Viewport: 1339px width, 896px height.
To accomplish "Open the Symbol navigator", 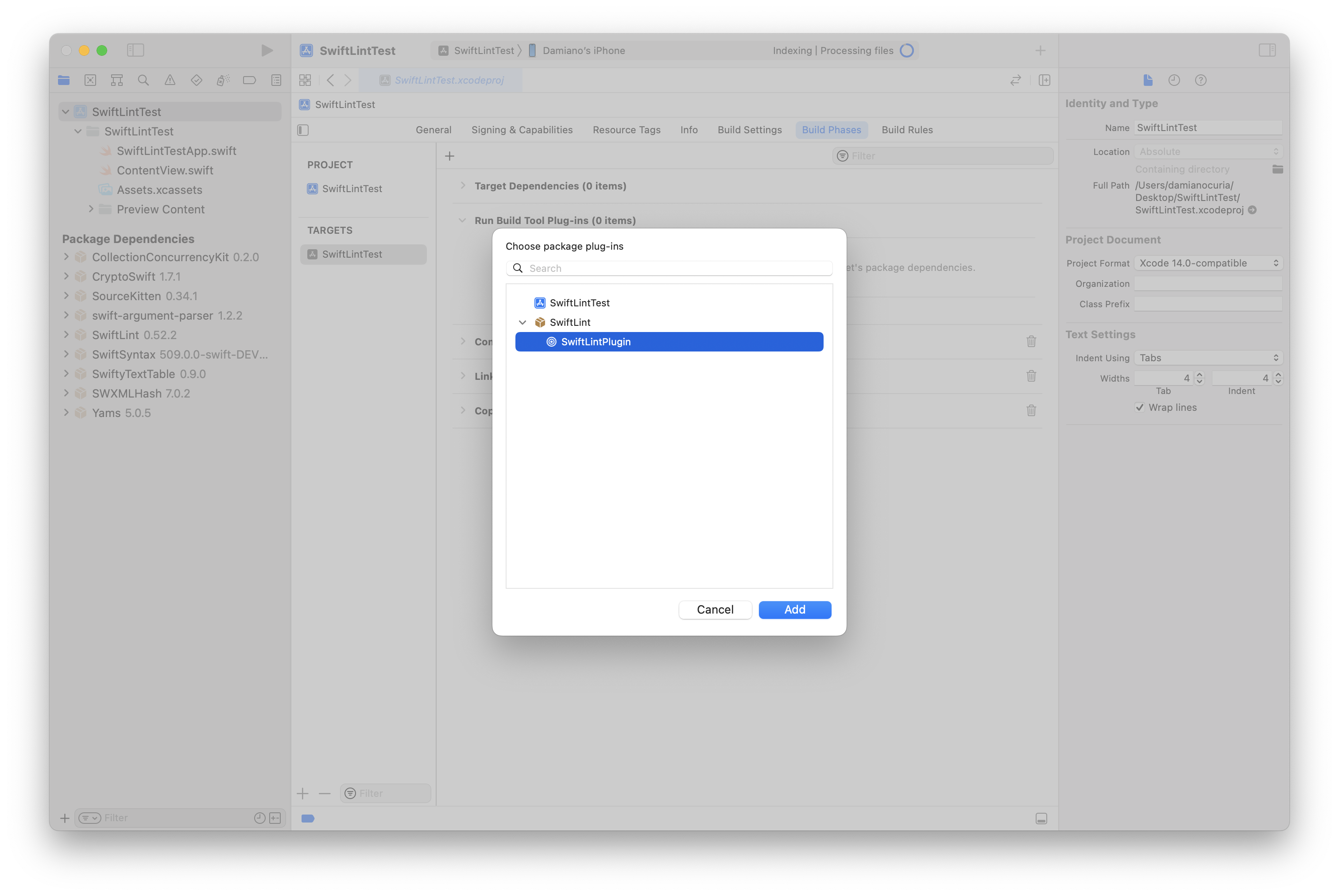I will point(117,80).
